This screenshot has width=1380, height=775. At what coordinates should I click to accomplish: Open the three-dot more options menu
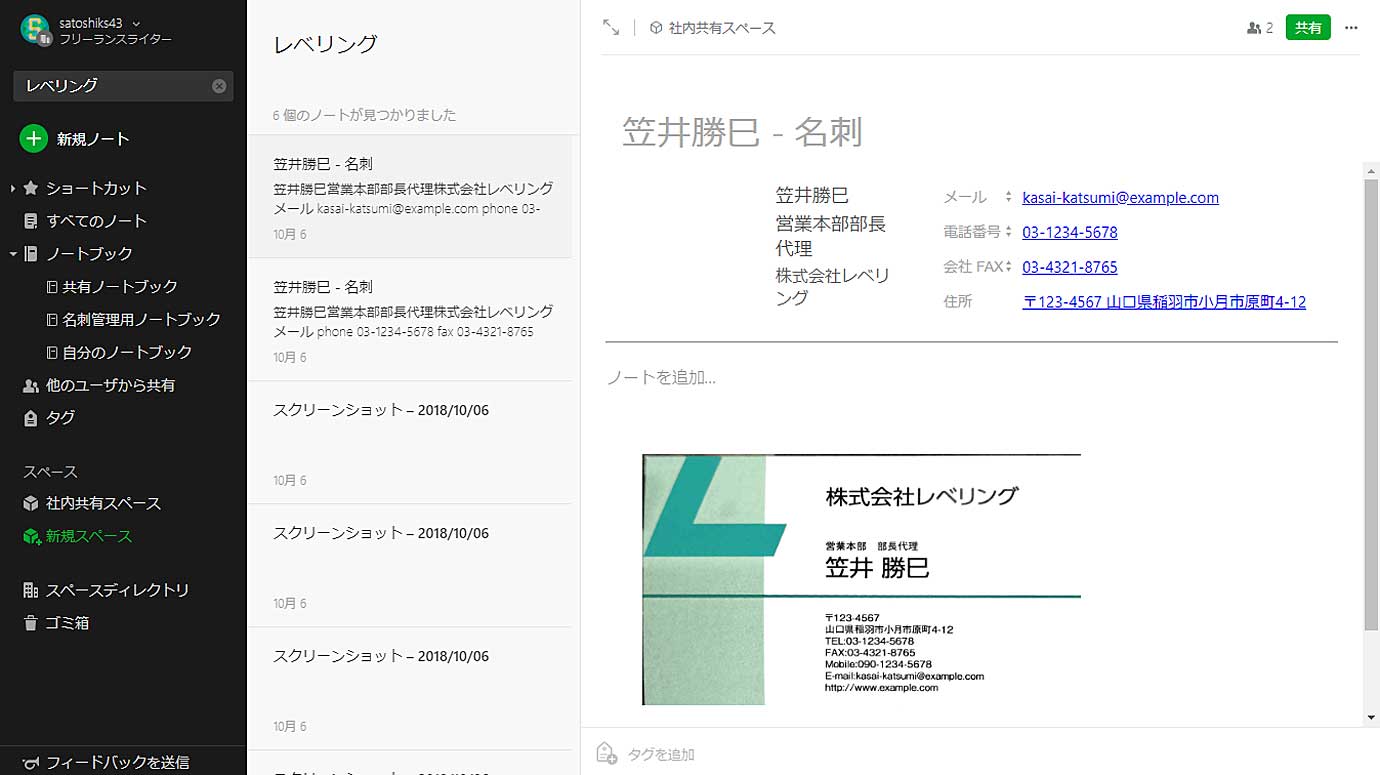[x=1352, y=28]
